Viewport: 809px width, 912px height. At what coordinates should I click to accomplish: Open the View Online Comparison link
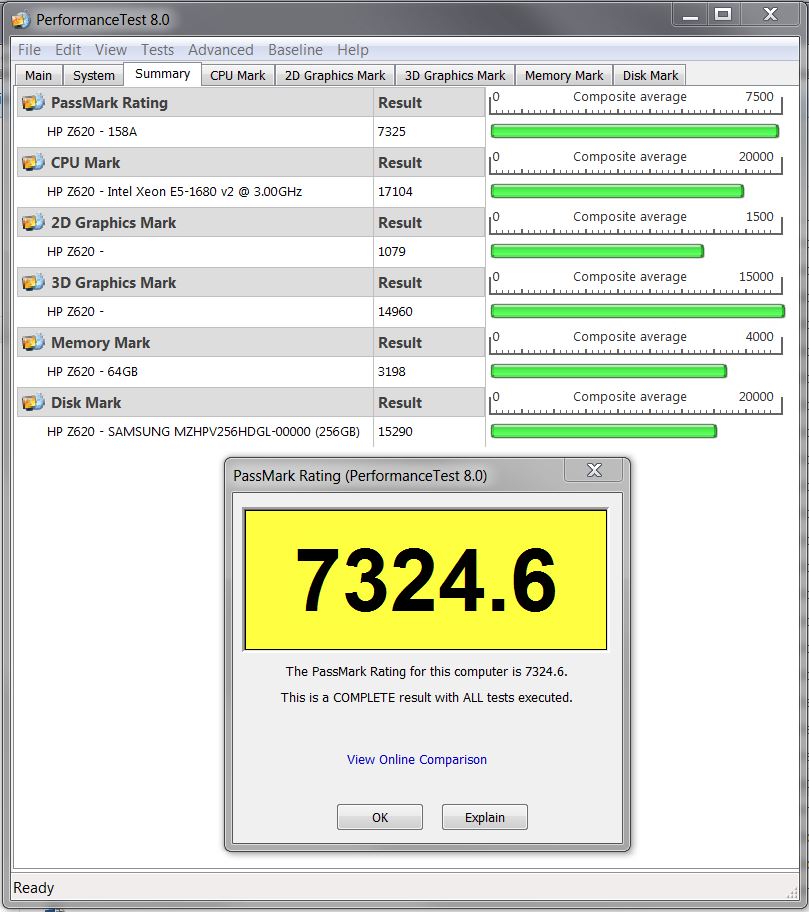coord(417,760)
